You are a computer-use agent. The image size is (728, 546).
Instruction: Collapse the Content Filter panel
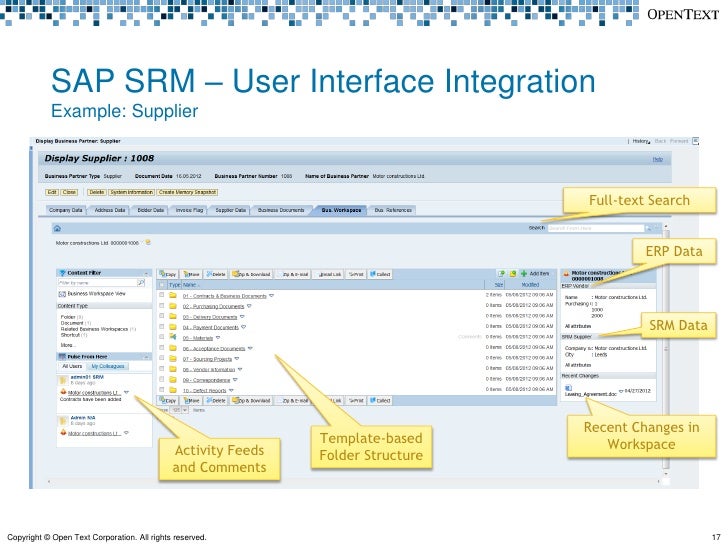[x=146, y=273]
